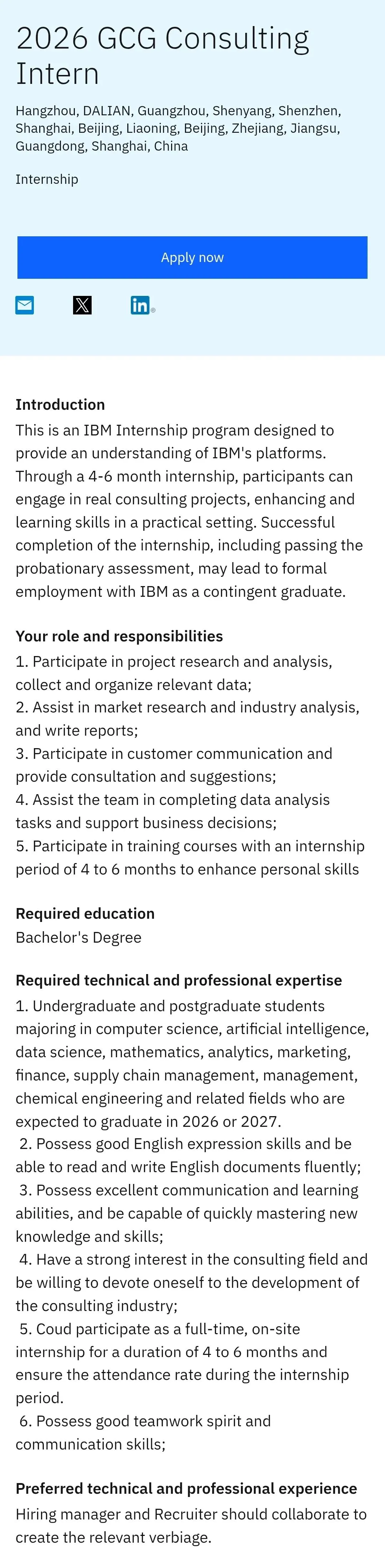Click the Bachelor's Degree text
Image resolution: width=385 pixels, height=1568 pixels.
(78, 938)
